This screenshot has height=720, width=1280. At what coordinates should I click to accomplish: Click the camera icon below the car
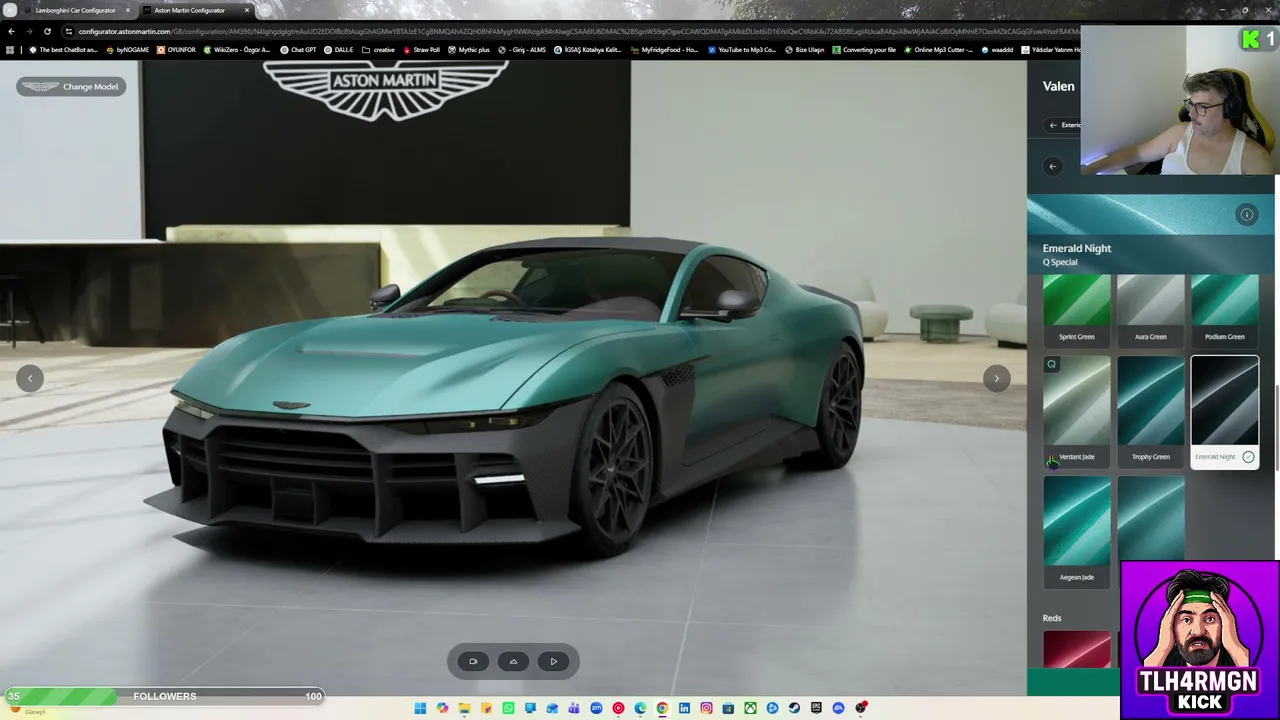point(473,661)
